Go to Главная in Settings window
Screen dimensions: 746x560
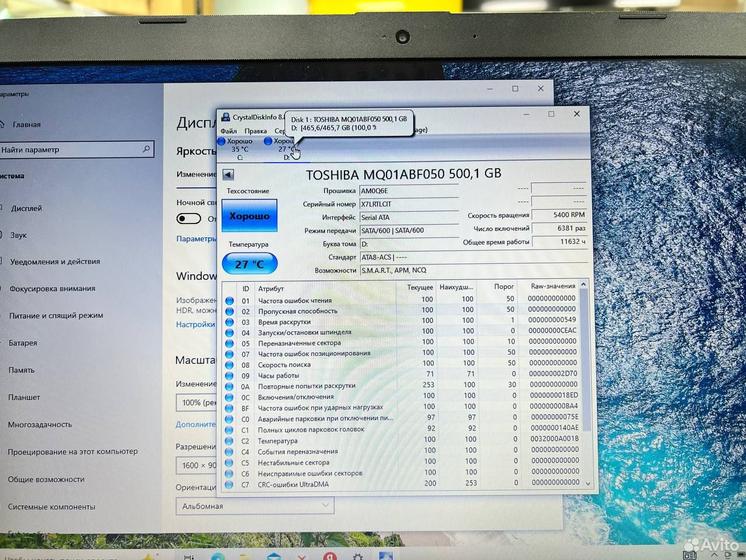pos(27,125)
